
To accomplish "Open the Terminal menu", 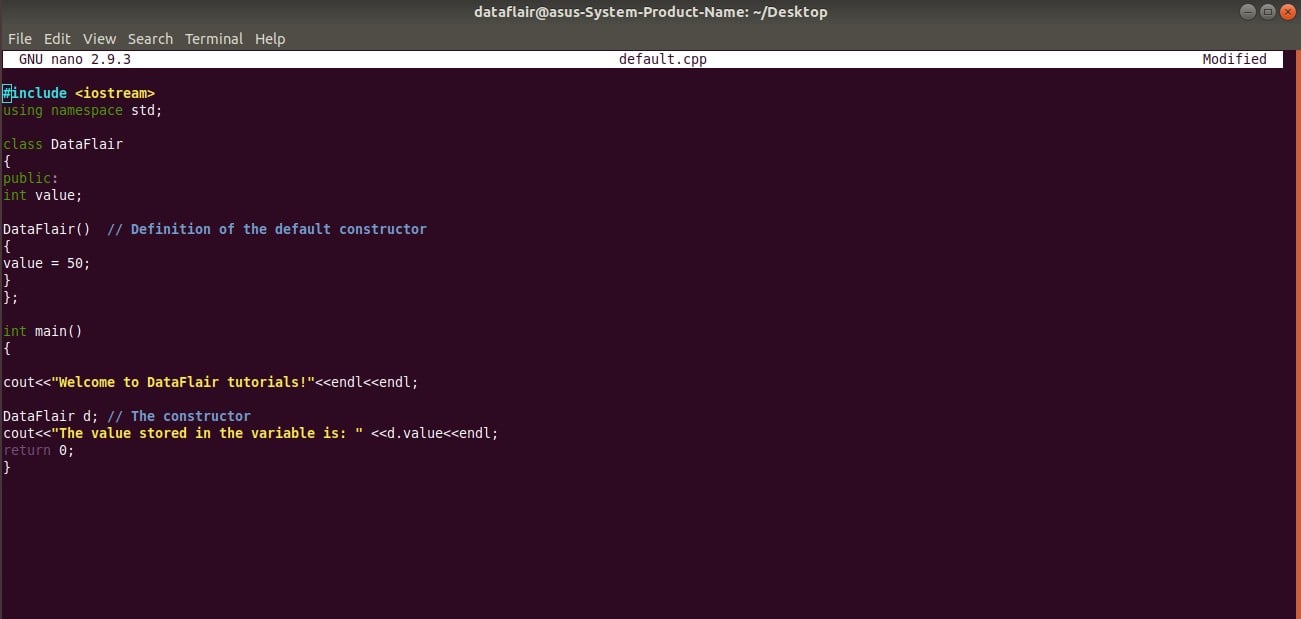I will coord(213,38).
